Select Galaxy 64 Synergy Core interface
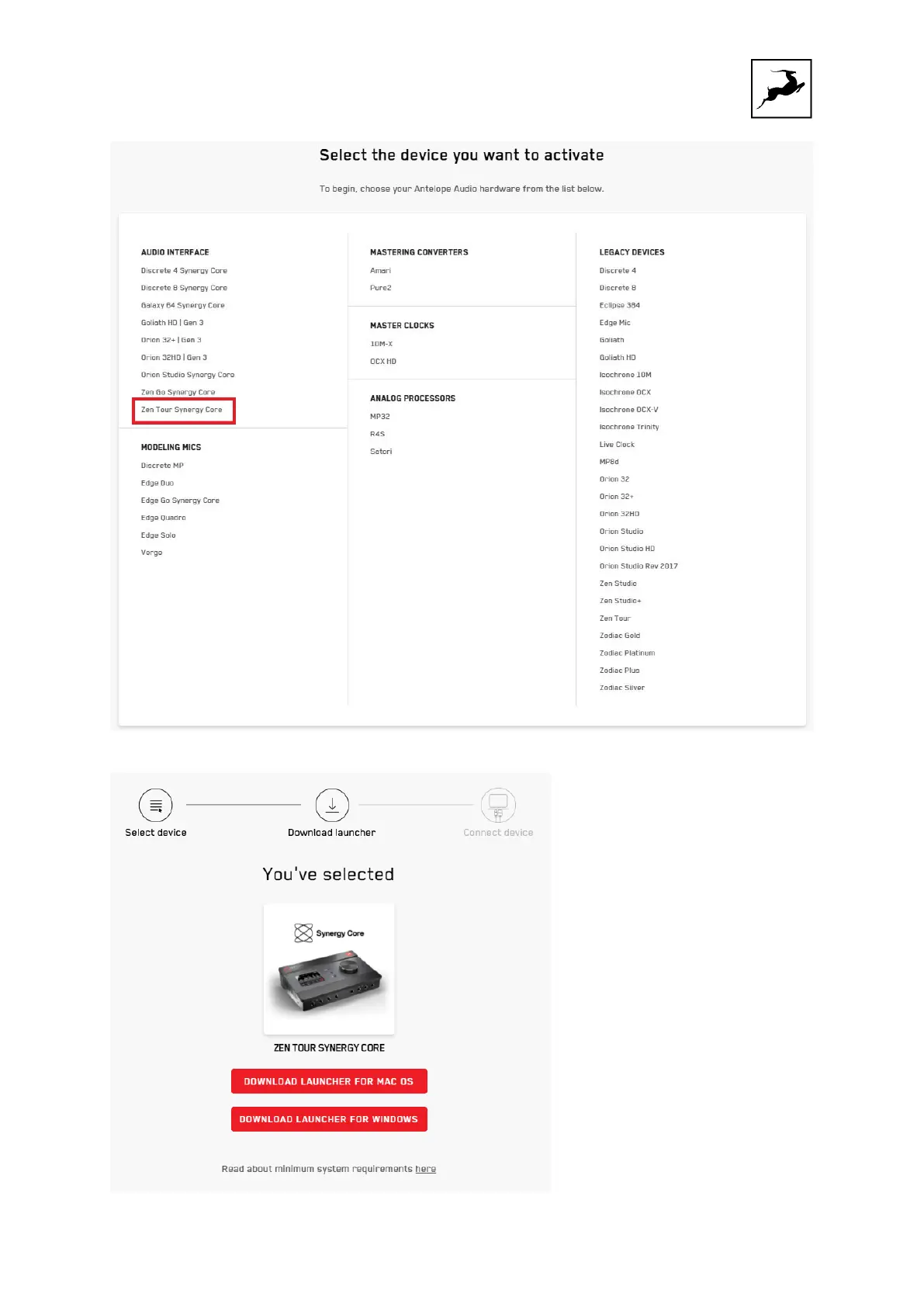The height and width of the screenshot is (1307, 924). coord(182,306)
